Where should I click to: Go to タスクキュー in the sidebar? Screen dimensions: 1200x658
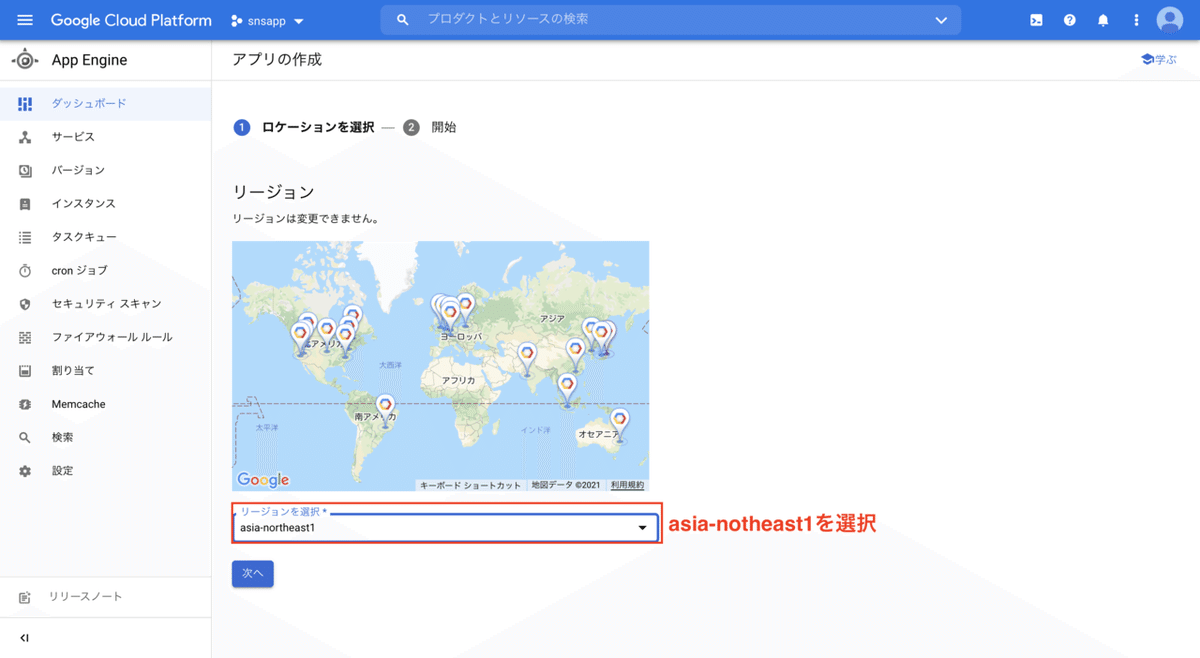[x=105, y=237]
